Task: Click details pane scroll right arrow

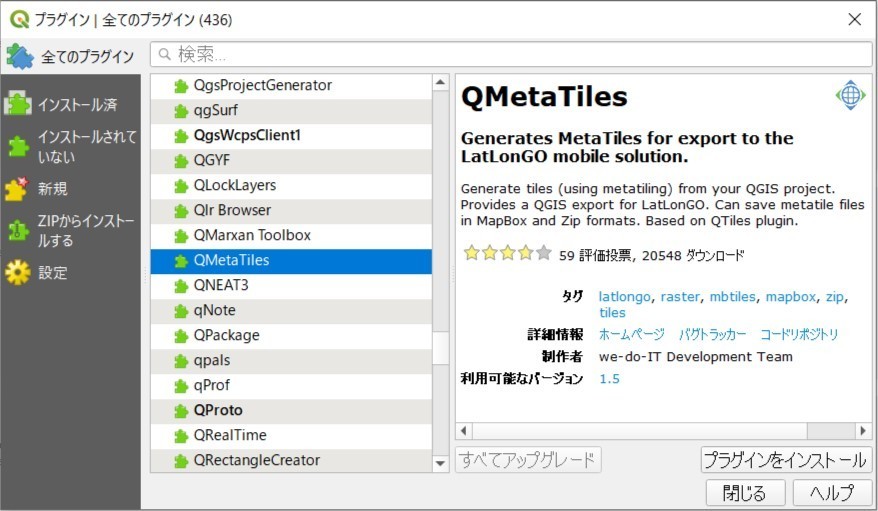Action: coord(863,430)
